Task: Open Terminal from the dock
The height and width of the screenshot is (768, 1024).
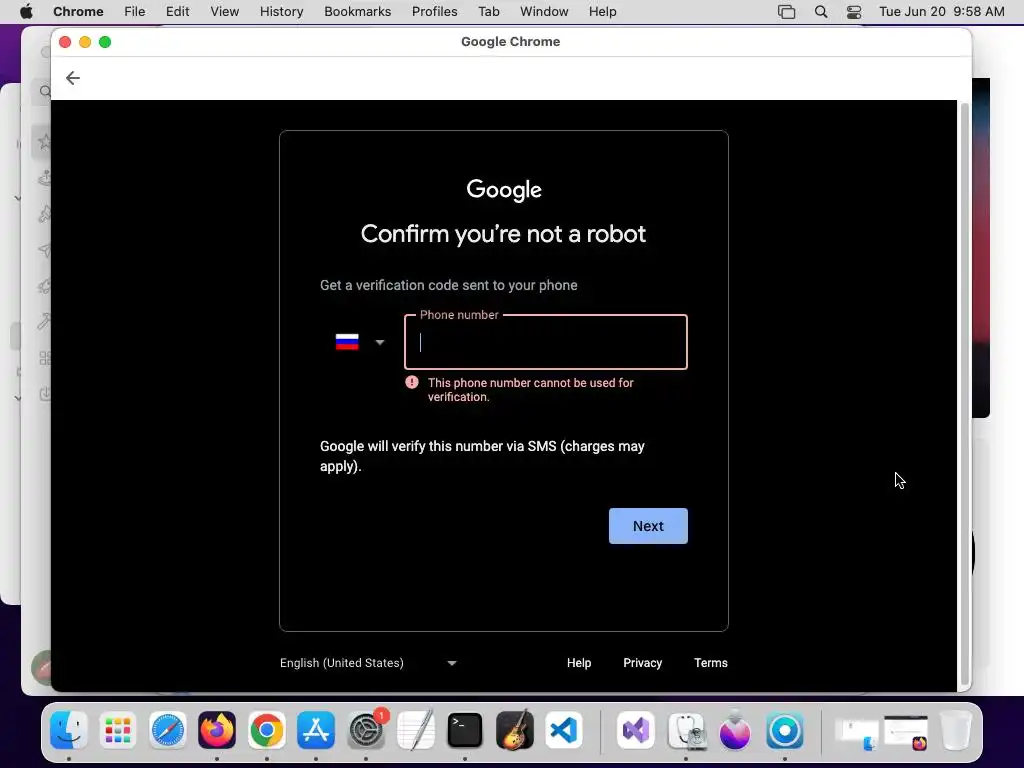Action: point(465,729)
